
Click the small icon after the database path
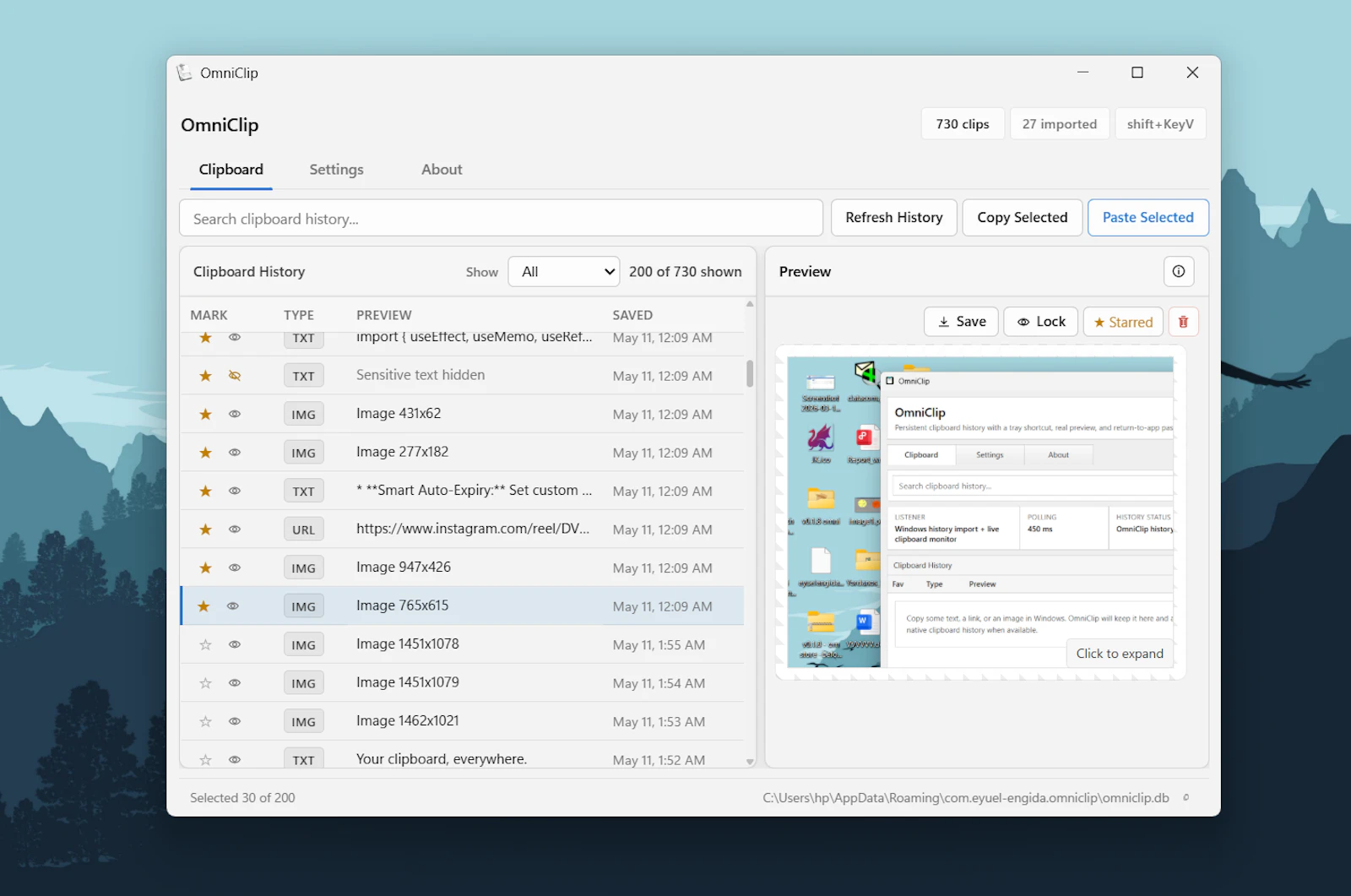pos(1186,797)
